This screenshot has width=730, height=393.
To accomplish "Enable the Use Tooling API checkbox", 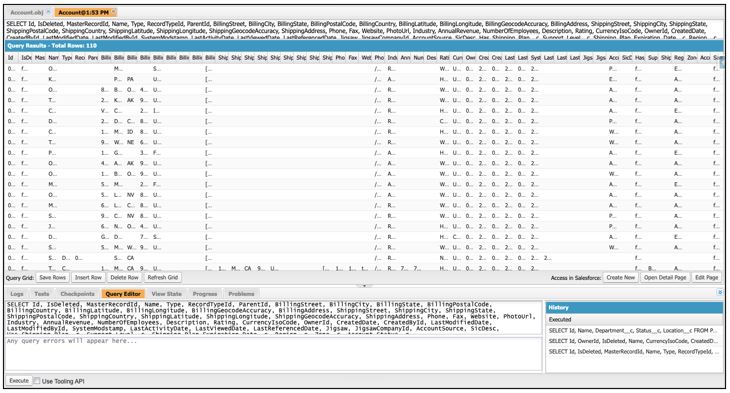I will (x=37, y=381).
